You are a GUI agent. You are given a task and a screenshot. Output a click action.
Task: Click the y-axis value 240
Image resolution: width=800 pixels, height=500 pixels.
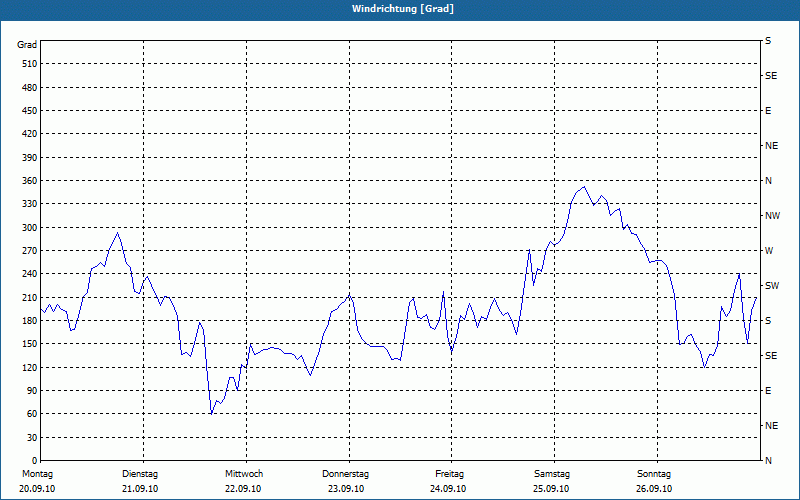30,274
